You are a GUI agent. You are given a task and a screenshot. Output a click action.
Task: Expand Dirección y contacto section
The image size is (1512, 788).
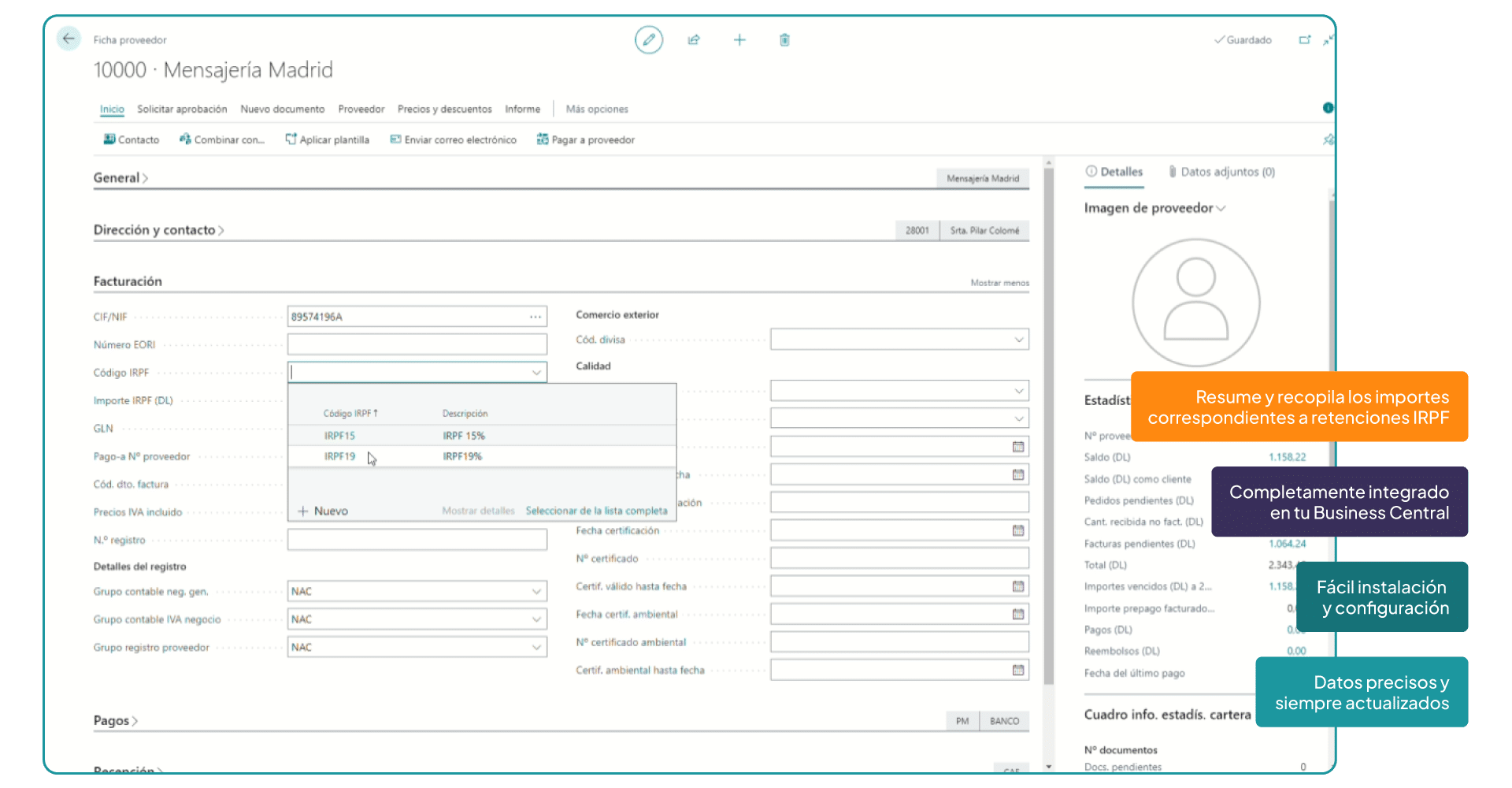(159, 230)
